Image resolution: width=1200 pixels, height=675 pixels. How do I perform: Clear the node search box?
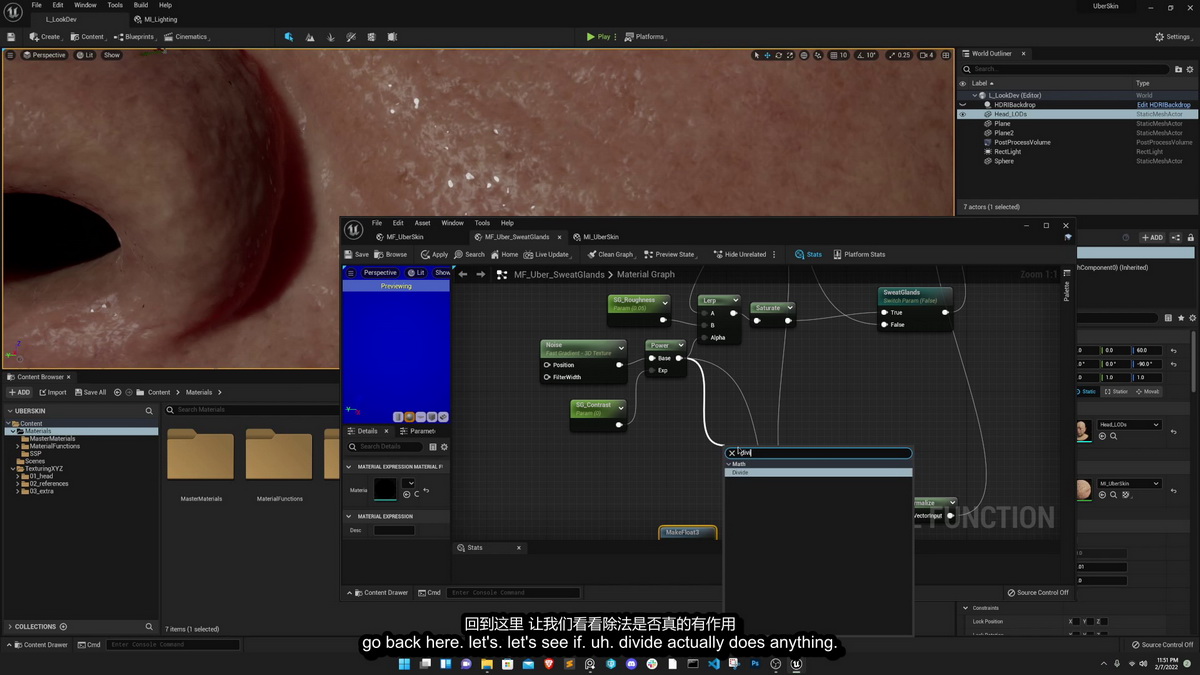(x=731, y=453)
